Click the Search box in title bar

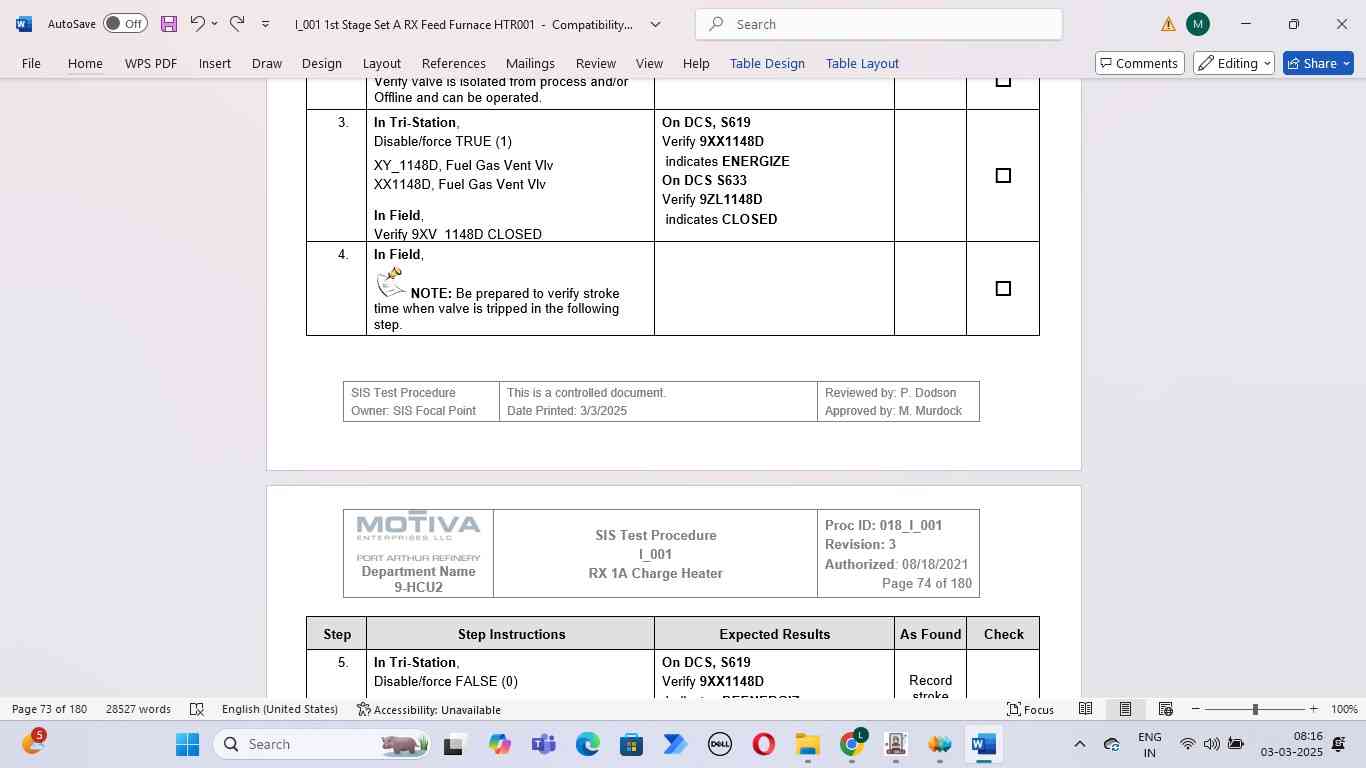pos(878,24)
